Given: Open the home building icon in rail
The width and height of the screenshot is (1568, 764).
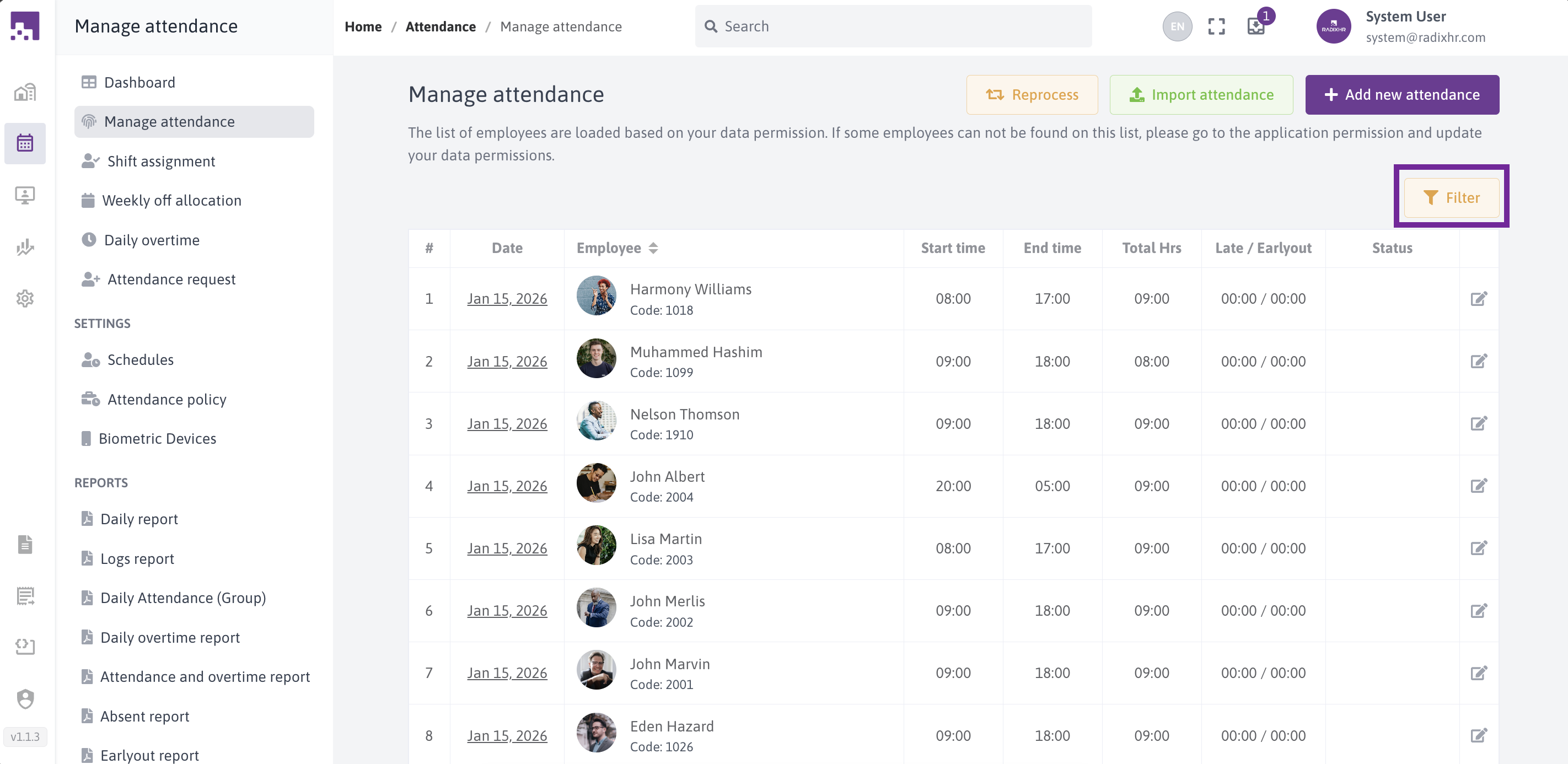Looking at the screenshot, I should (x=25, y=93).
